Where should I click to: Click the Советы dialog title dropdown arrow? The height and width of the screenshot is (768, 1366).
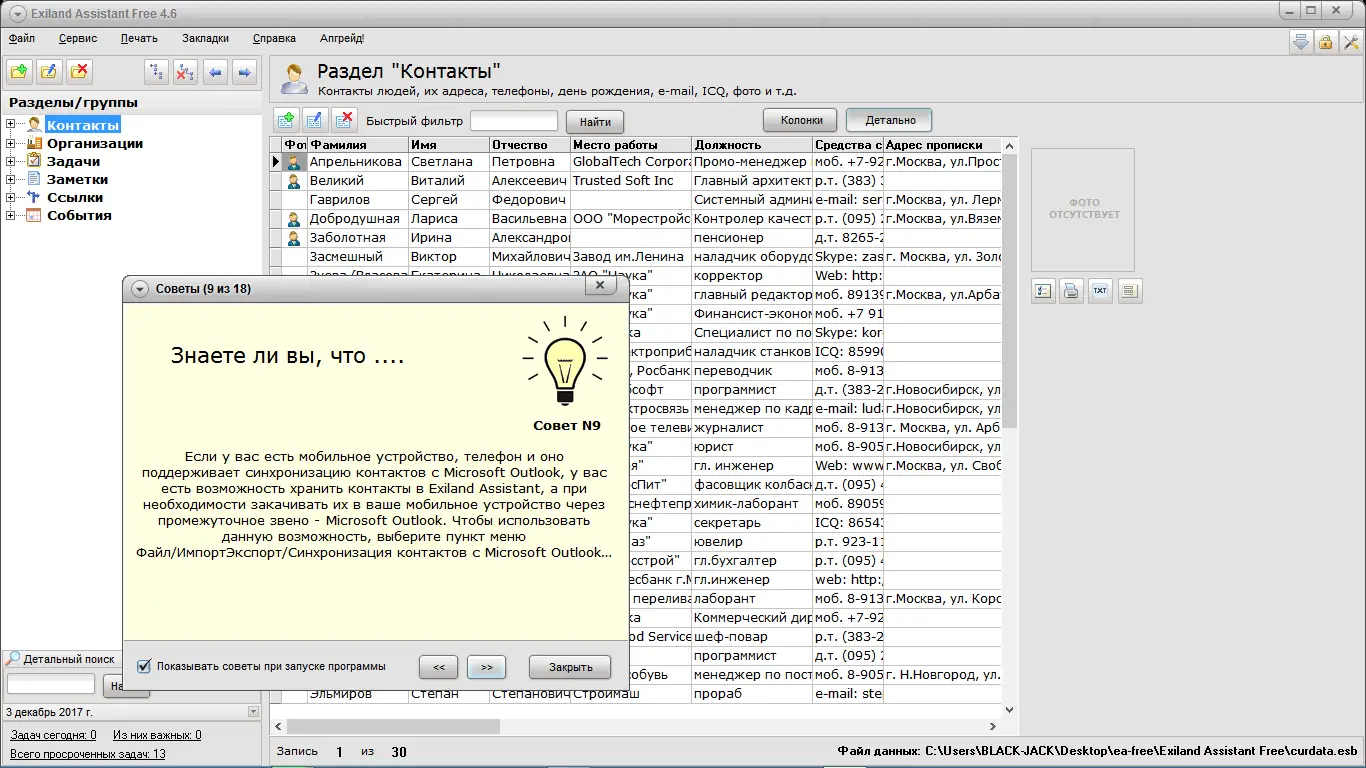click(139, 288)
